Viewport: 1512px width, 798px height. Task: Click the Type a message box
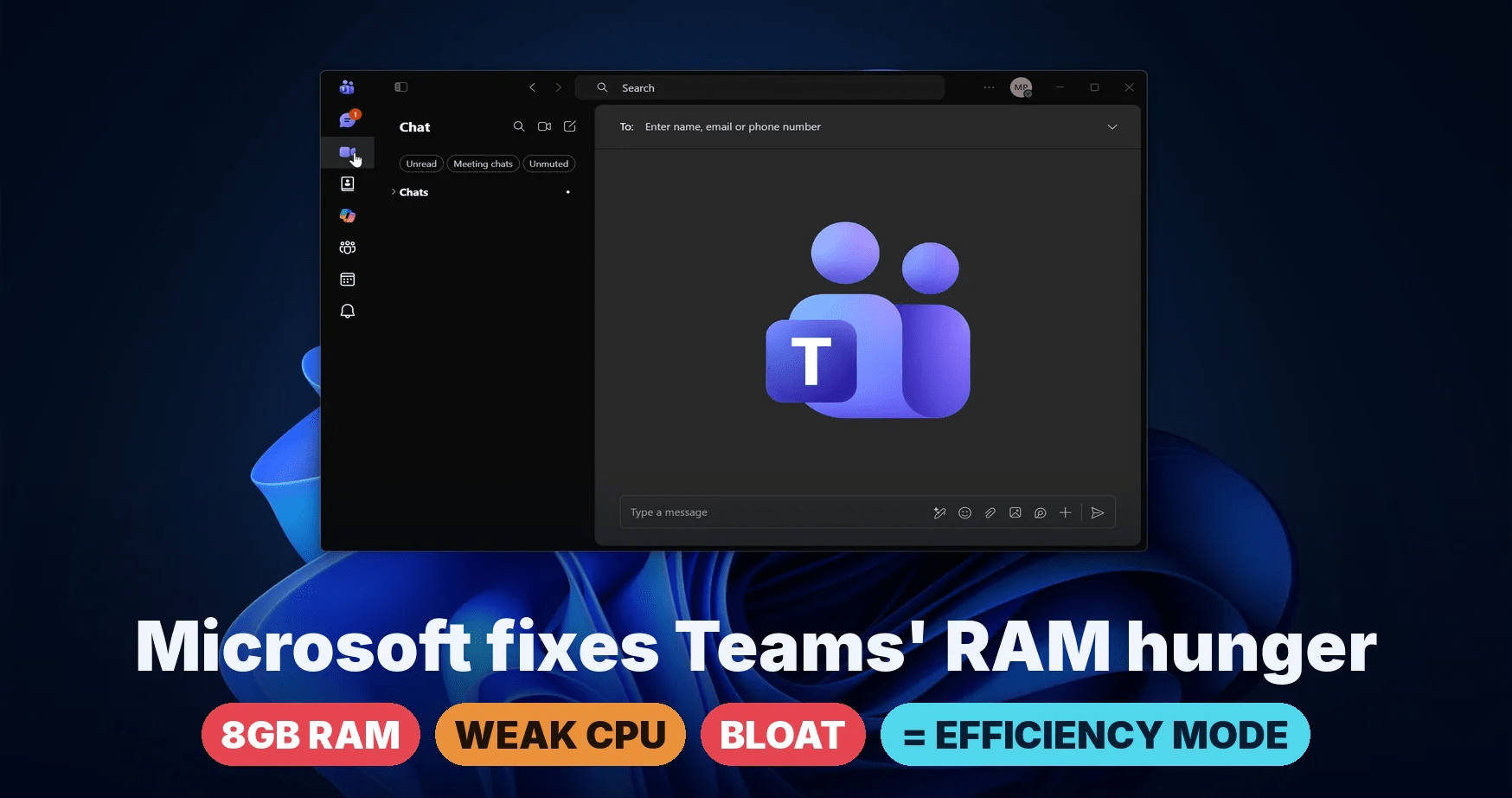pos(774,512)
